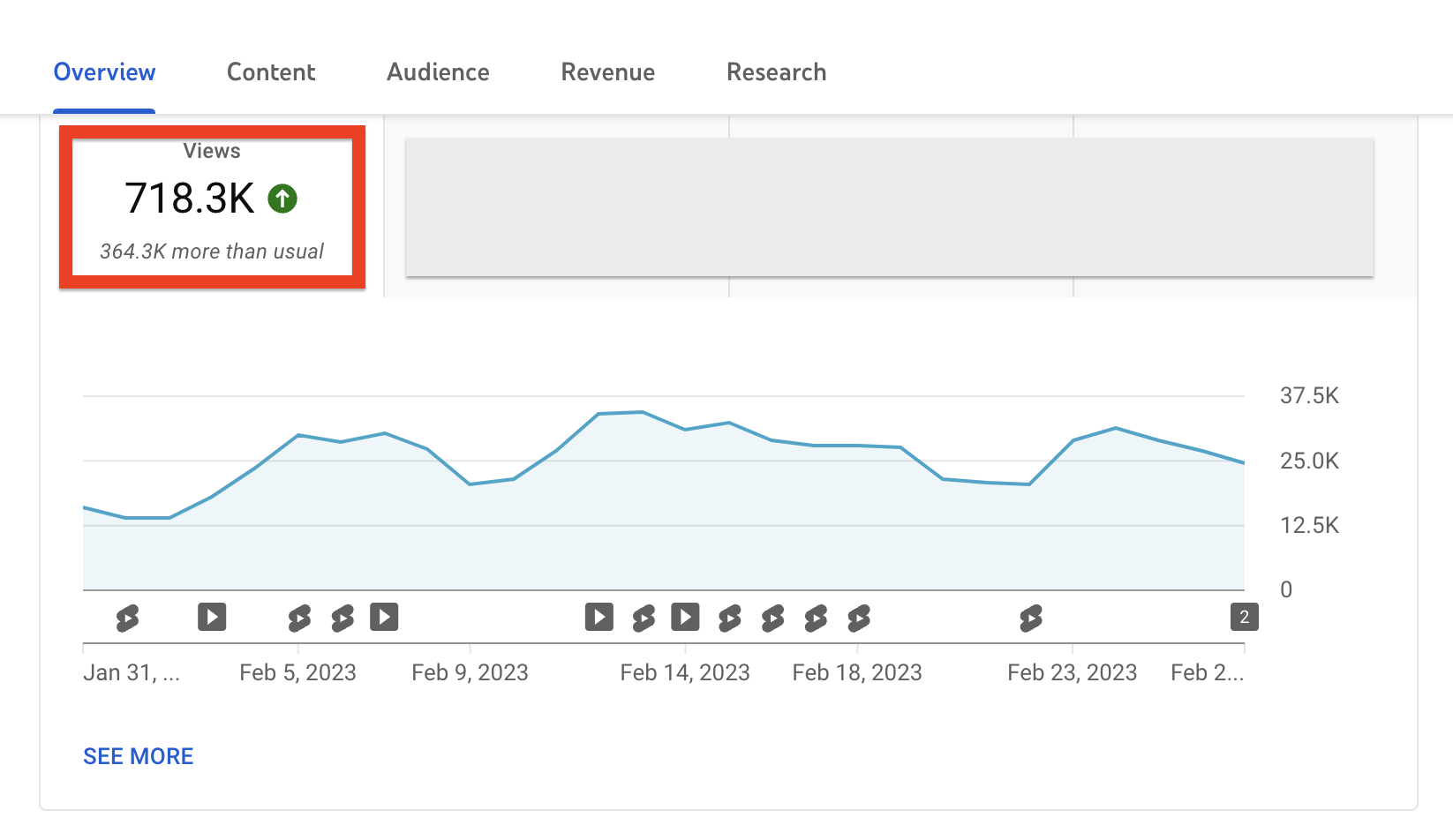
Task: Select the Views metric card
Action: coord(212,206)
